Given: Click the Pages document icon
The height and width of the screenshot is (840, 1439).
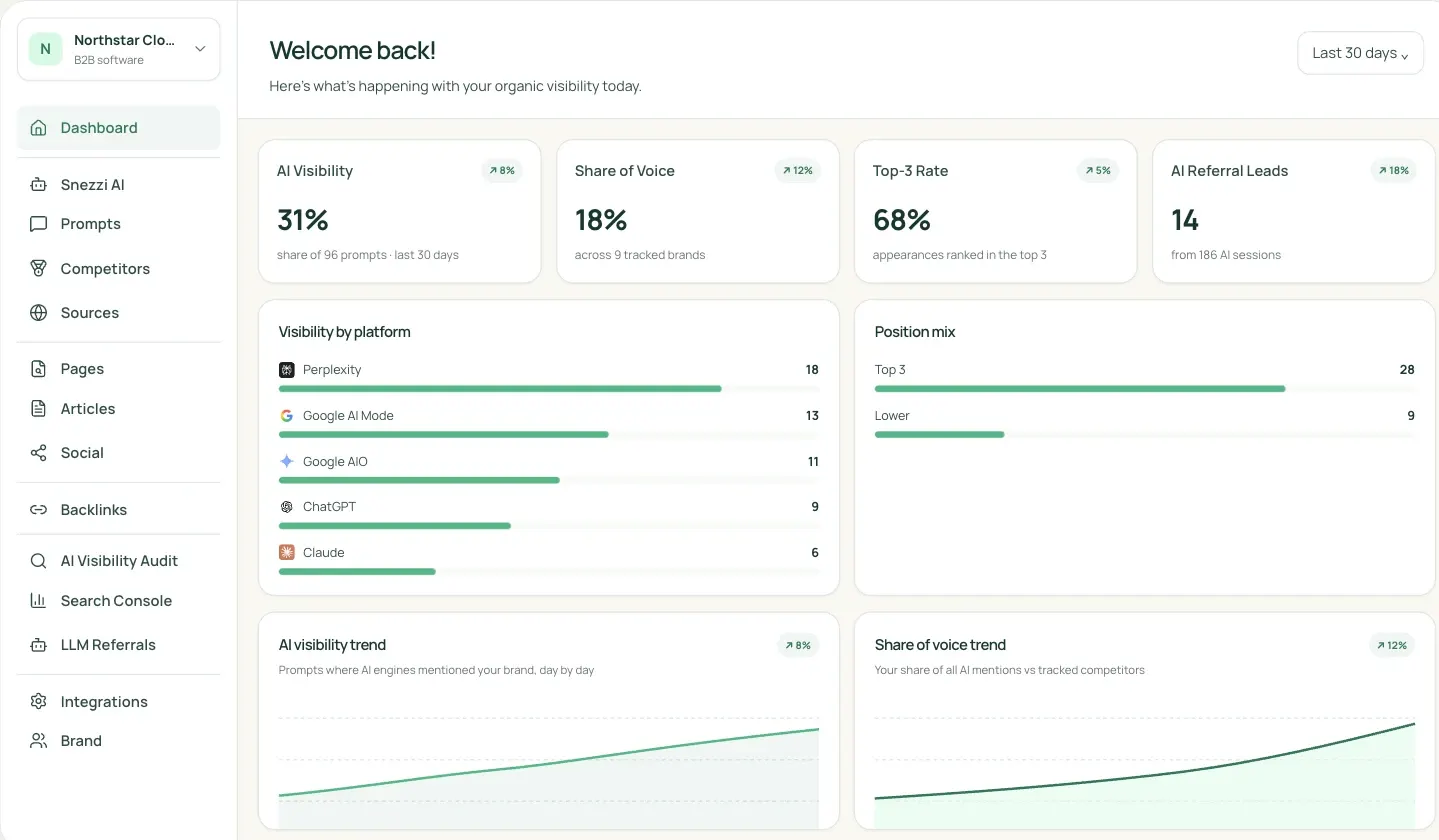Looking at the screenshot, I should click(38, 369).
